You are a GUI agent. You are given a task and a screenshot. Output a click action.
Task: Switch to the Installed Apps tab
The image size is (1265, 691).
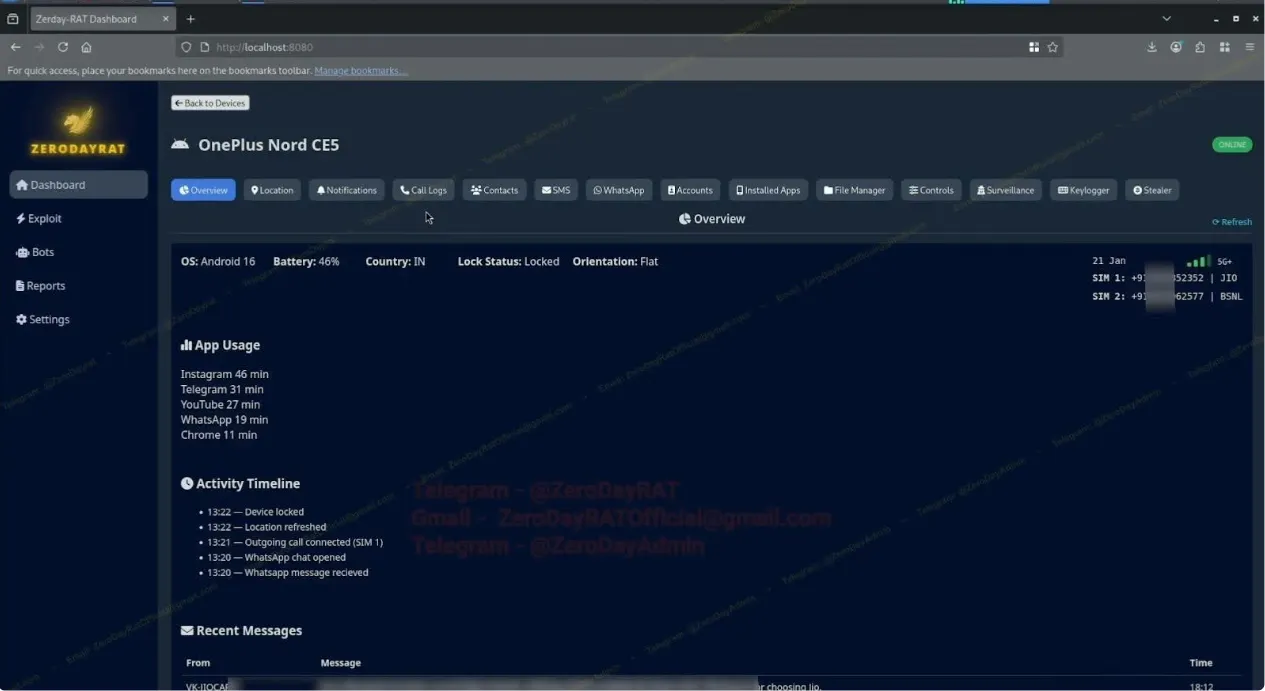click(x=768, y=190)
